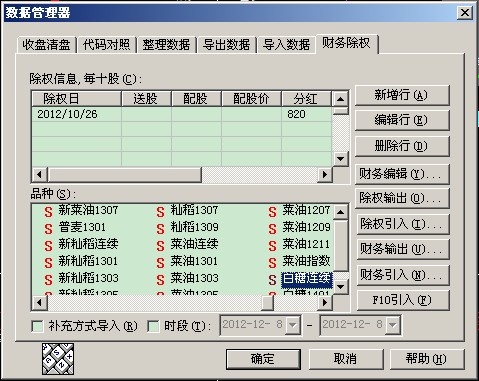Viewport: 479px width, 381px height.
Task: Select 菜油1207 in the 品种 list
Action: click(307, 210)
